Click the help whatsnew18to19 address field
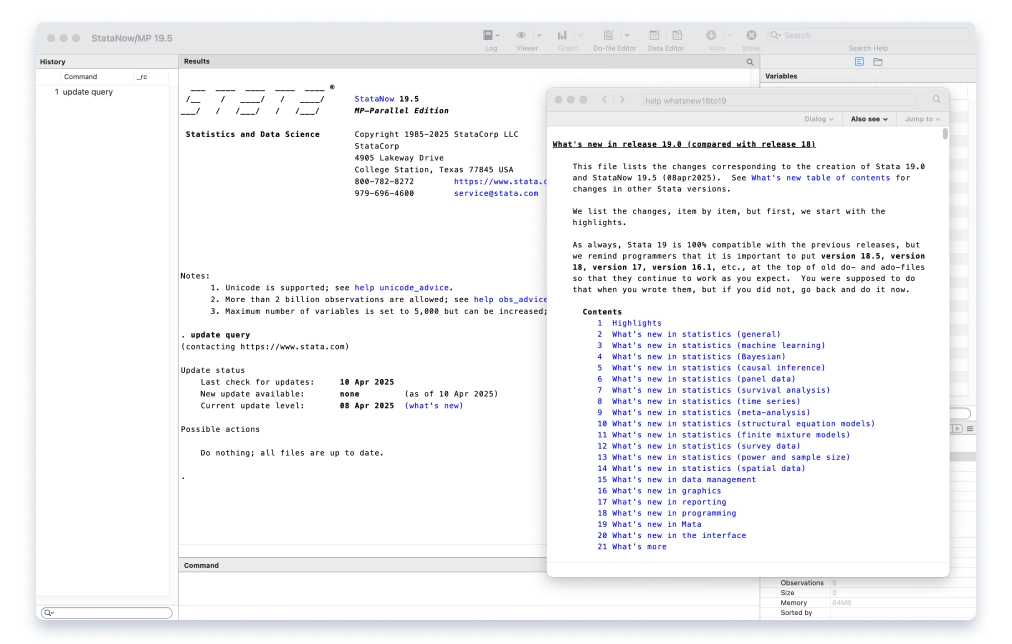1012x644 pixels. pyautogui.click(x=778, y=100)
